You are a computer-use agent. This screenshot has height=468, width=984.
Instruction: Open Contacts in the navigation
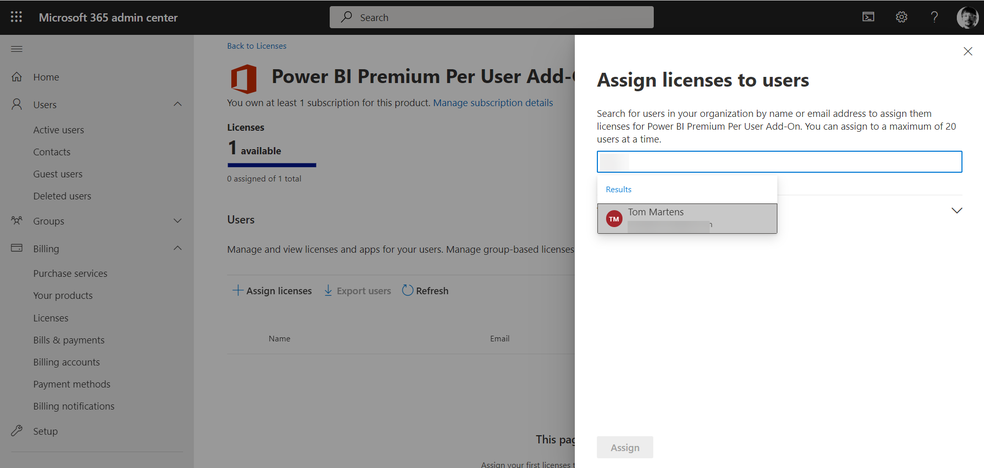point(52,152)
